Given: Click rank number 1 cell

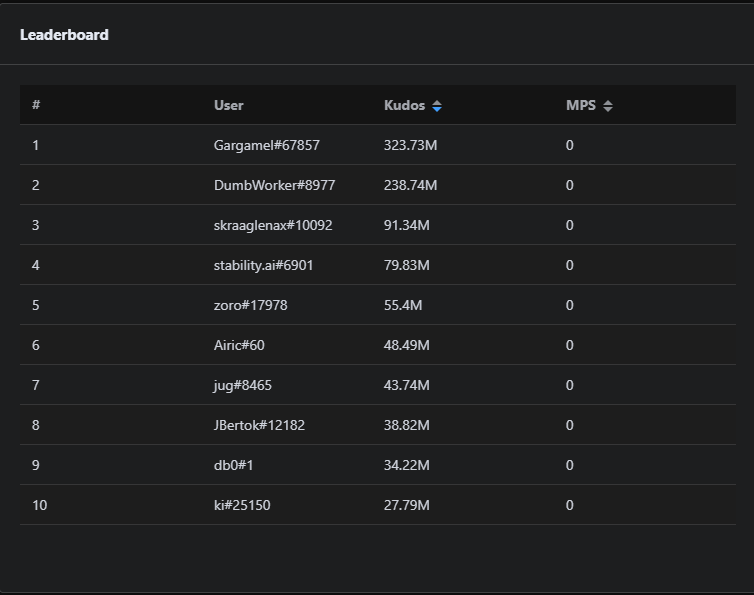Looking at the screenshot, I should point(36,145).
